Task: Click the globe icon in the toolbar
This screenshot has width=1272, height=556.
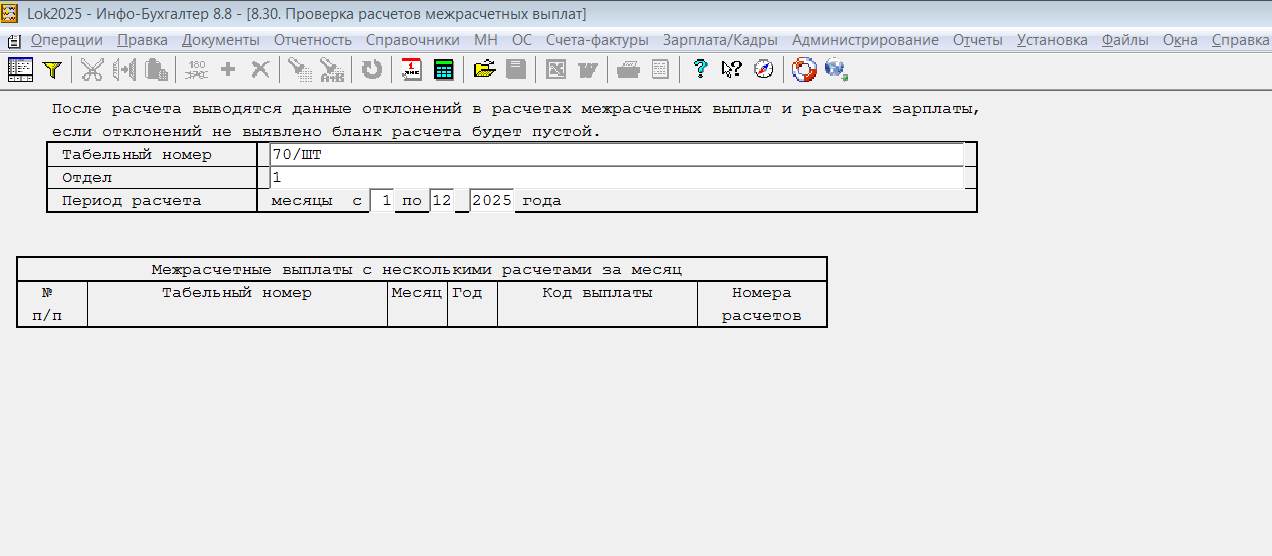Action: coord(835,69)
